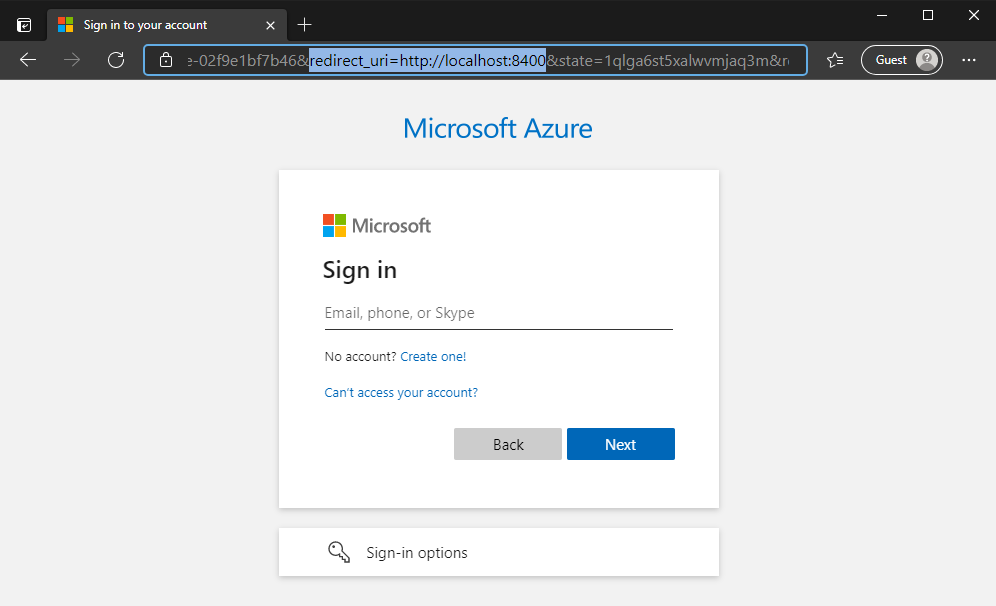
Task: Follow the 'Create one!' link
Action: coord(433,356)
